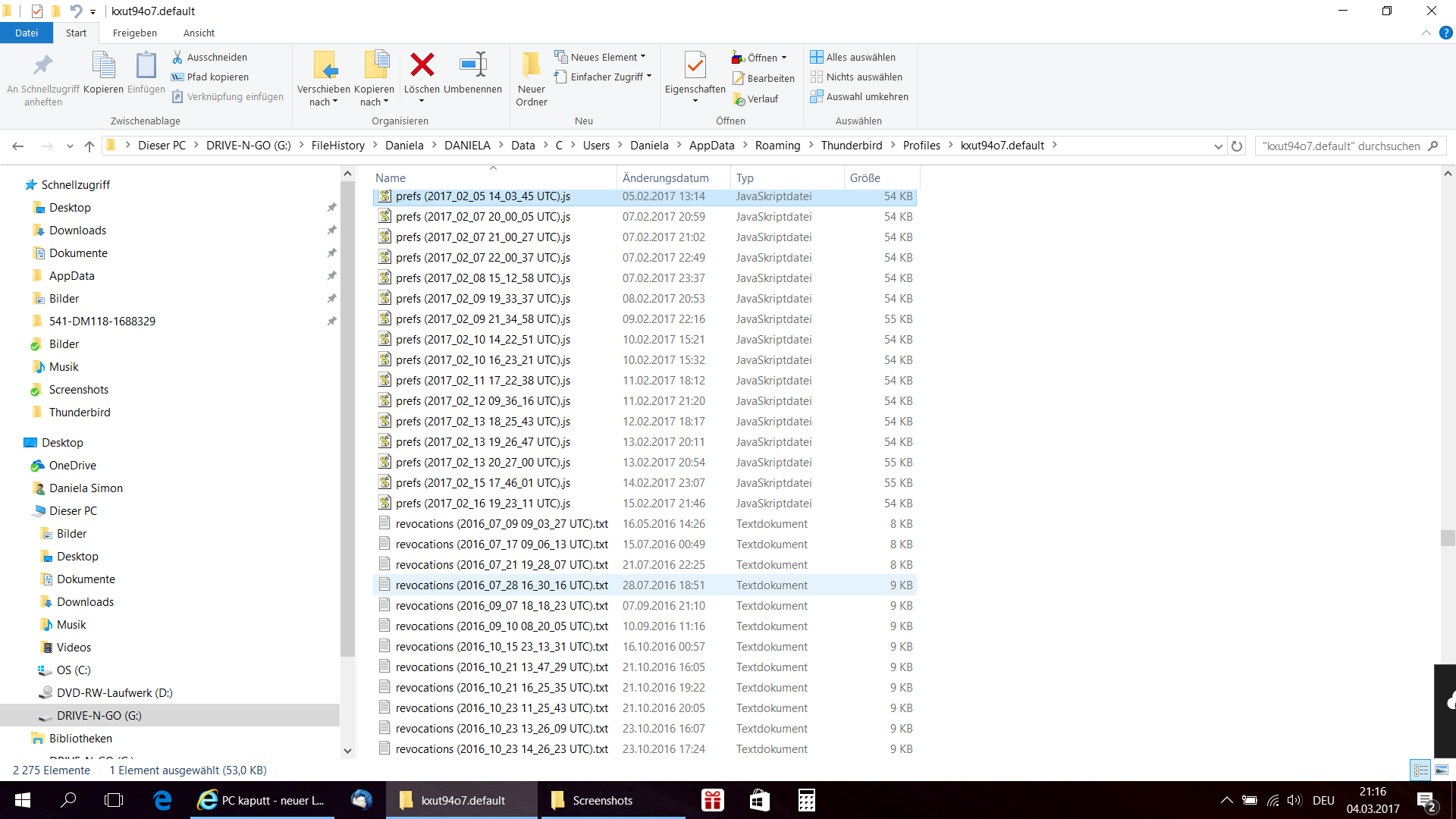Click Thunderbird in the breadcrumb path
The height and width of the screenshot is (819, 1456).
[851, 146]
